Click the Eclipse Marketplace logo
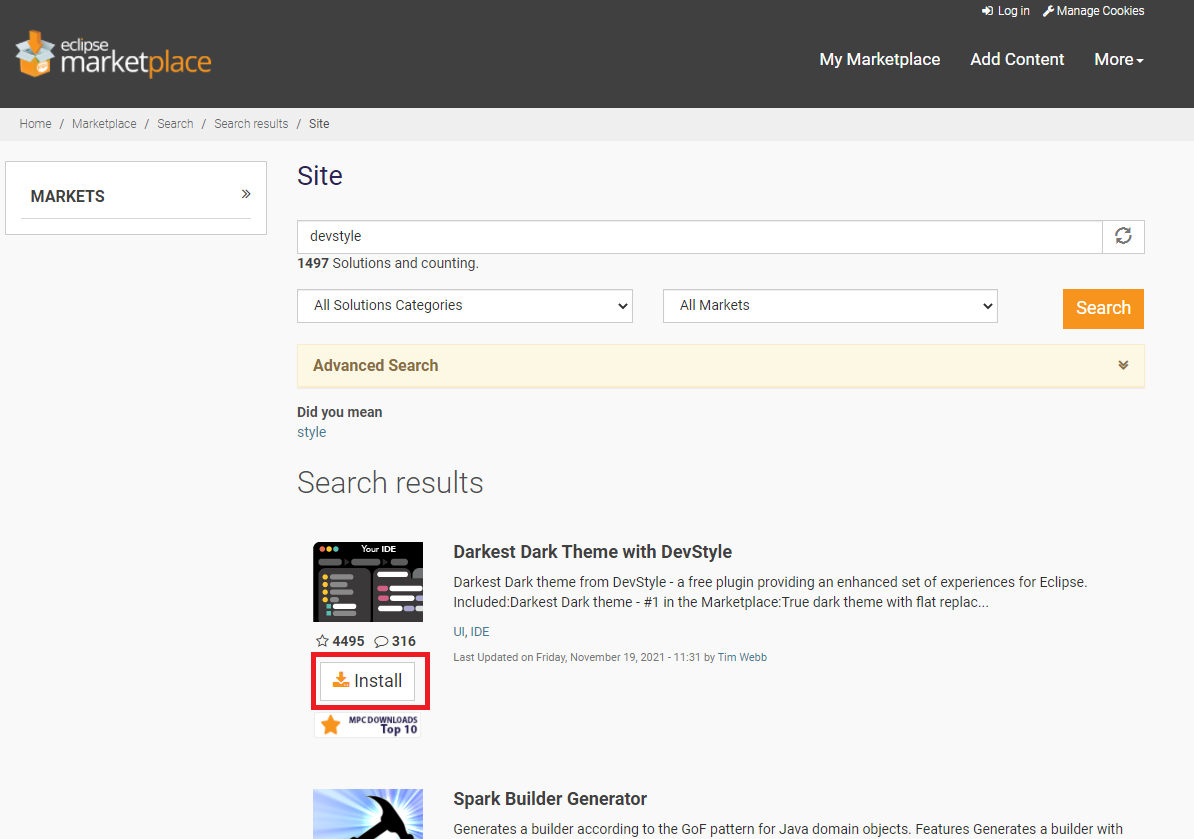 tap(113, 54)
